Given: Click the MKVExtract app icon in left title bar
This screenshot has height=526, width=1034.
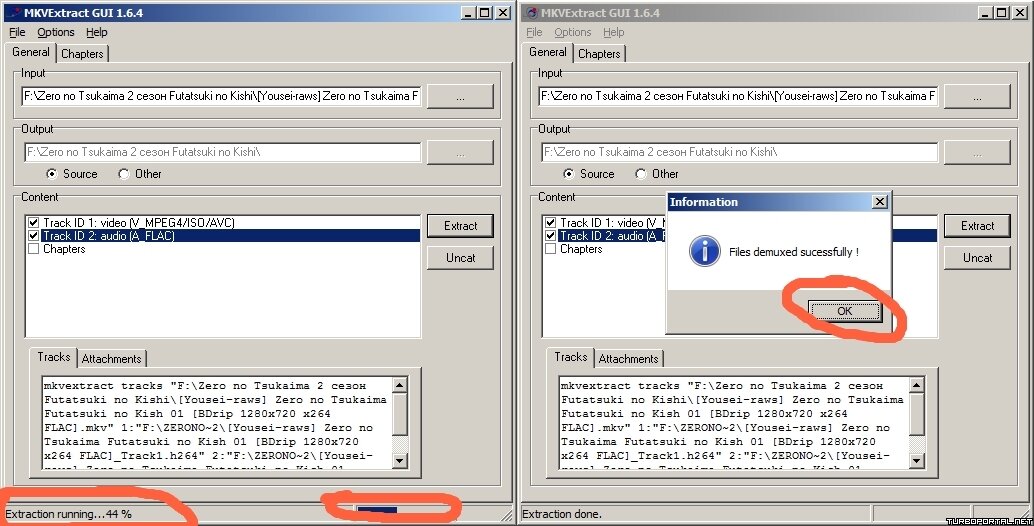Looking at the screenshot, I should point(13,13).
